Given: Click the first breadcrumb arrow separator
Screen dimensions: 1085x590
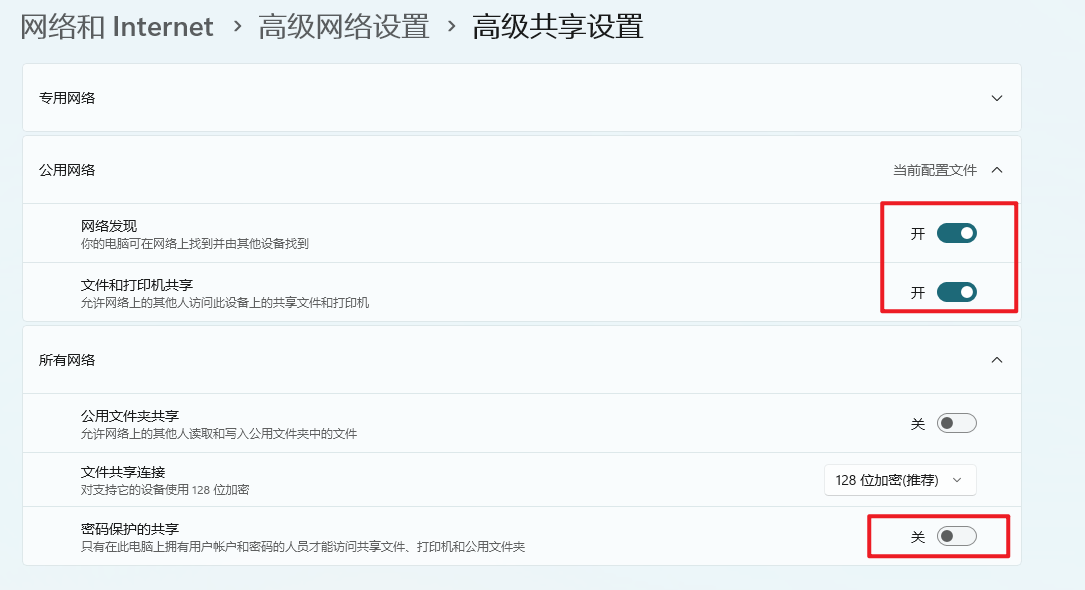Looking at the screenshot, I should point(237,27).
